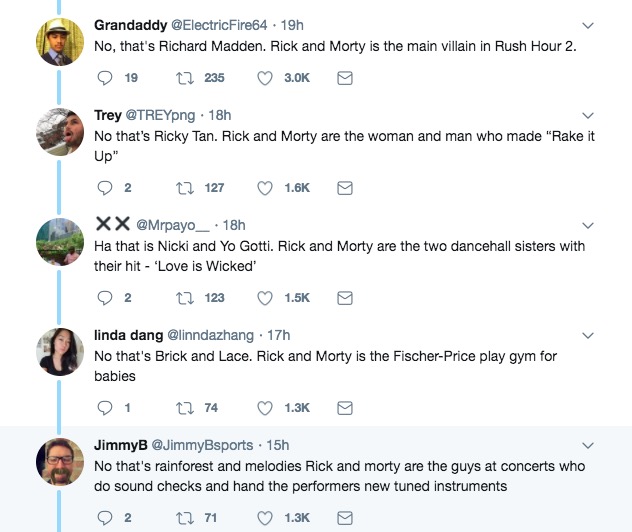This screenshot has width=632, height=532.
Task: Click JimmyB's profile avatar
Action: (x=60, y=462)
